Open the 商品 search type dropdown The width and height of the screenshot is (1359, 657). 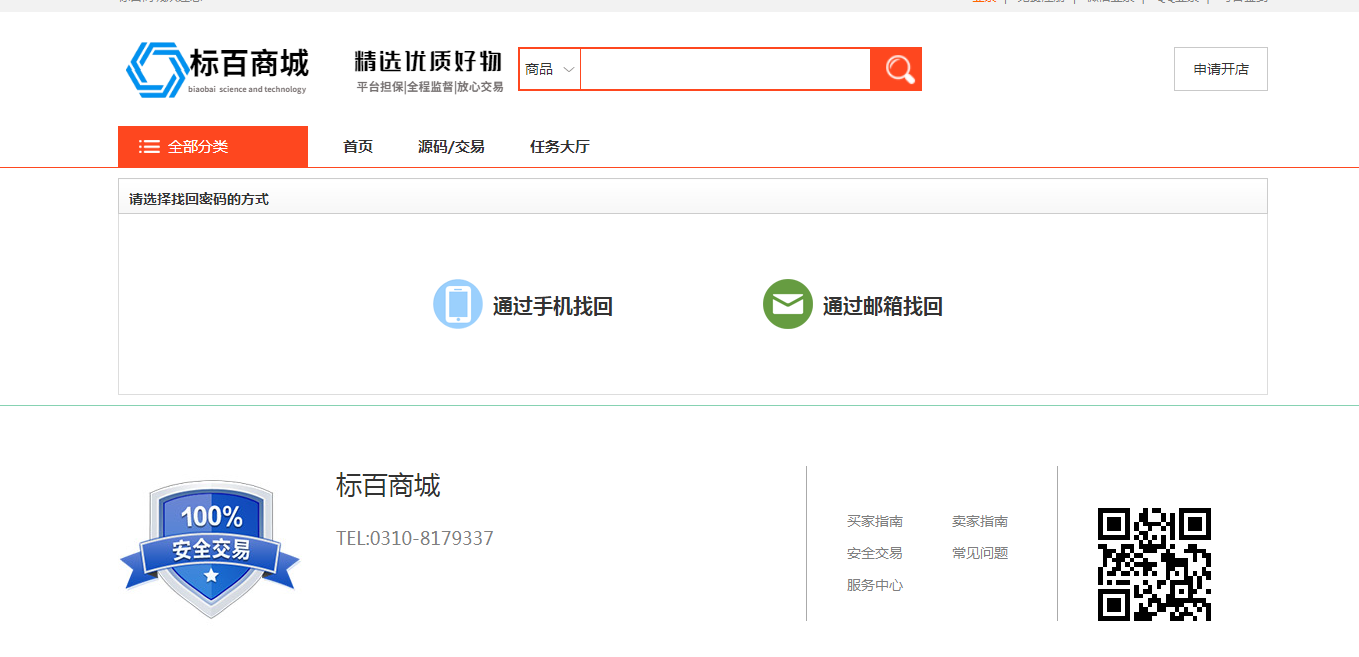click(549, 69)
